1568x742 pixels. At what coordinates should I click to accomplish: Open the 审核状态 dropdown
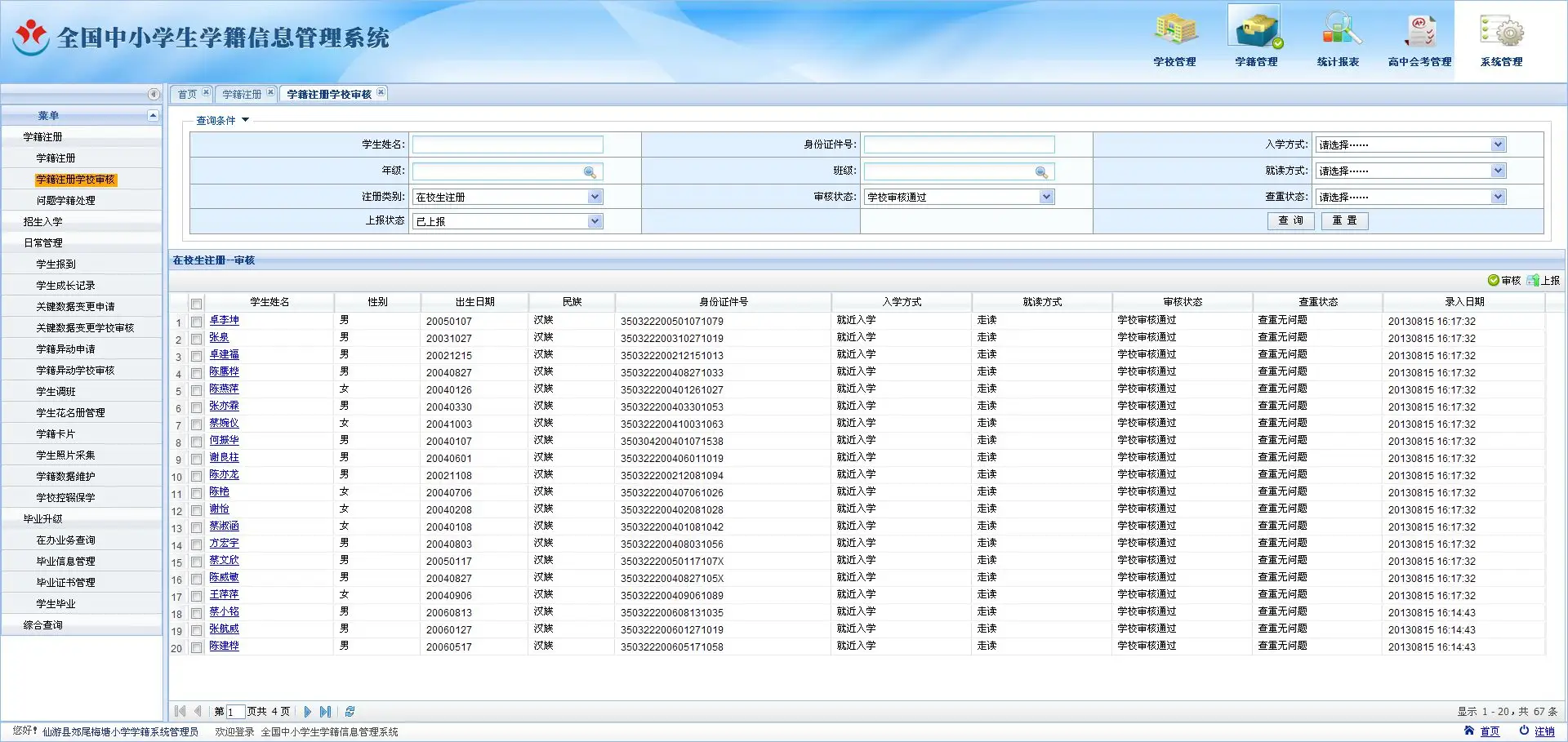click(x=1046, y=197)
